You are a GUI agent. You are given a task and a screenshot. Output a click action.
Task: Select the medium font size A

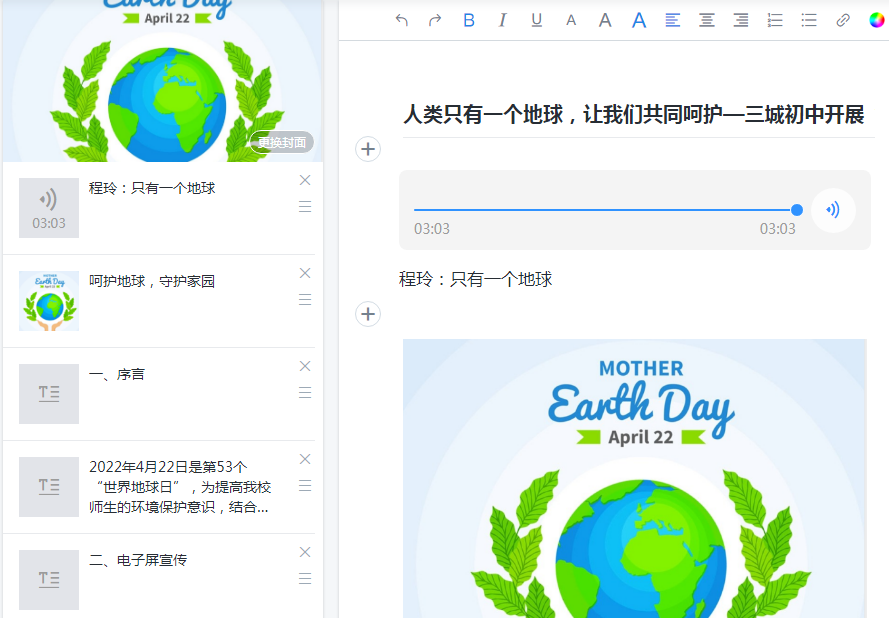[605, 20]
